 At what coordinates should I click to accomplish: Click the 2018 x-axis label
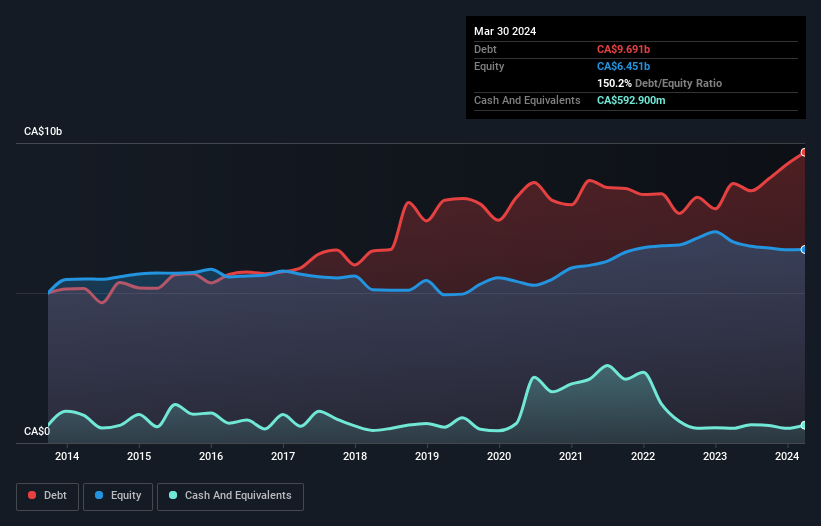pos(355,456)
